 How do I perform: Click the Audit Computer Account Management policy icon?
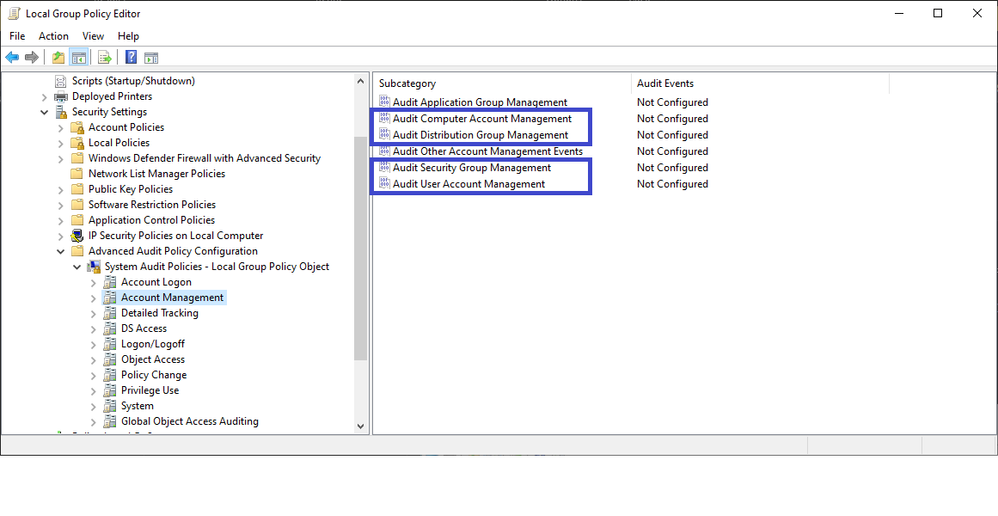point(384,118)
